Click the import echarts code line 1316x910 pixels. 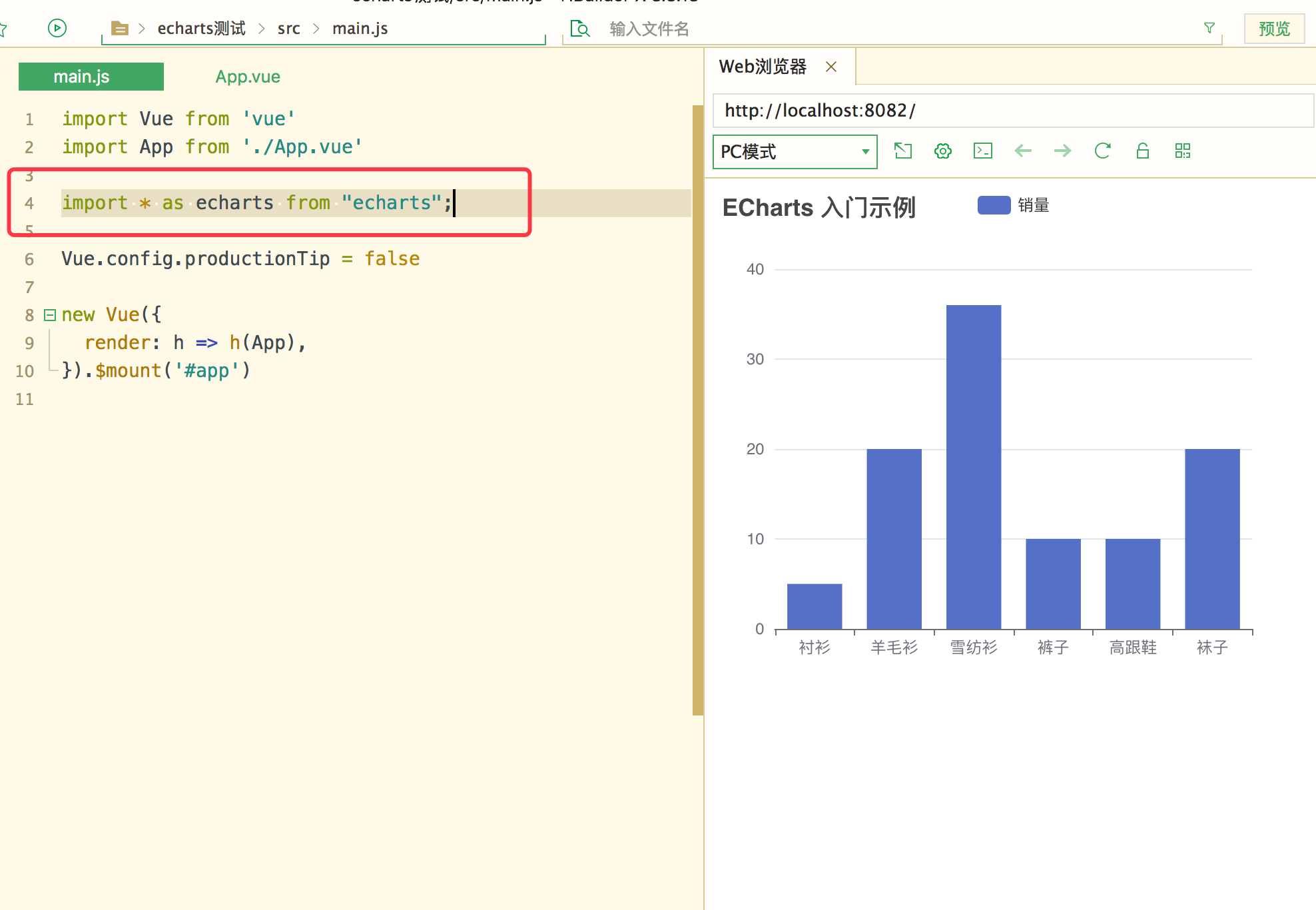click(x=257, y=203)
